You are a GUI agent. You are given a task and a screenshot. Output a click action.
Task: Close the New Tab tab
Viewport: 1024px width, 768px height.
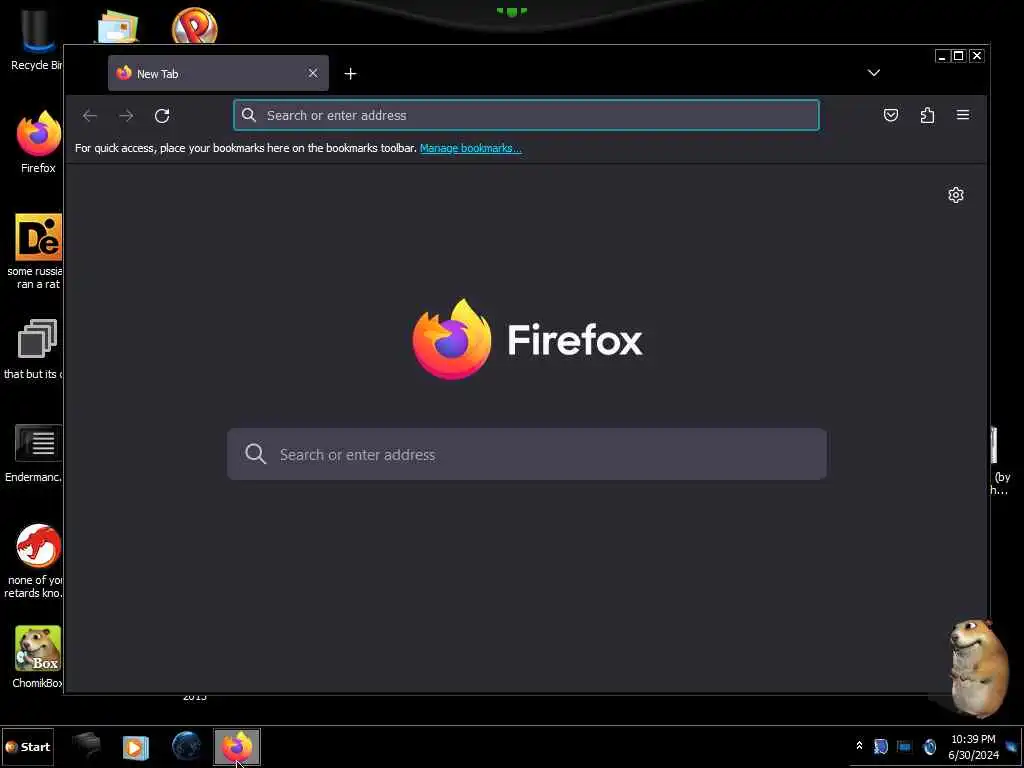pyautogui.click(x=313, y=73)
